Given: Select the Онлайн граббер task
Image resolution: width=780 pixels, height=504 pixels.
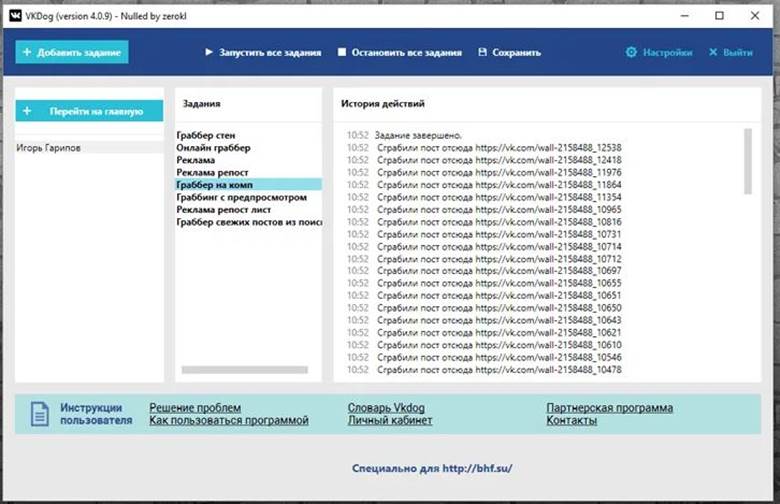Looking at the screenshot, I should (213, 148).
